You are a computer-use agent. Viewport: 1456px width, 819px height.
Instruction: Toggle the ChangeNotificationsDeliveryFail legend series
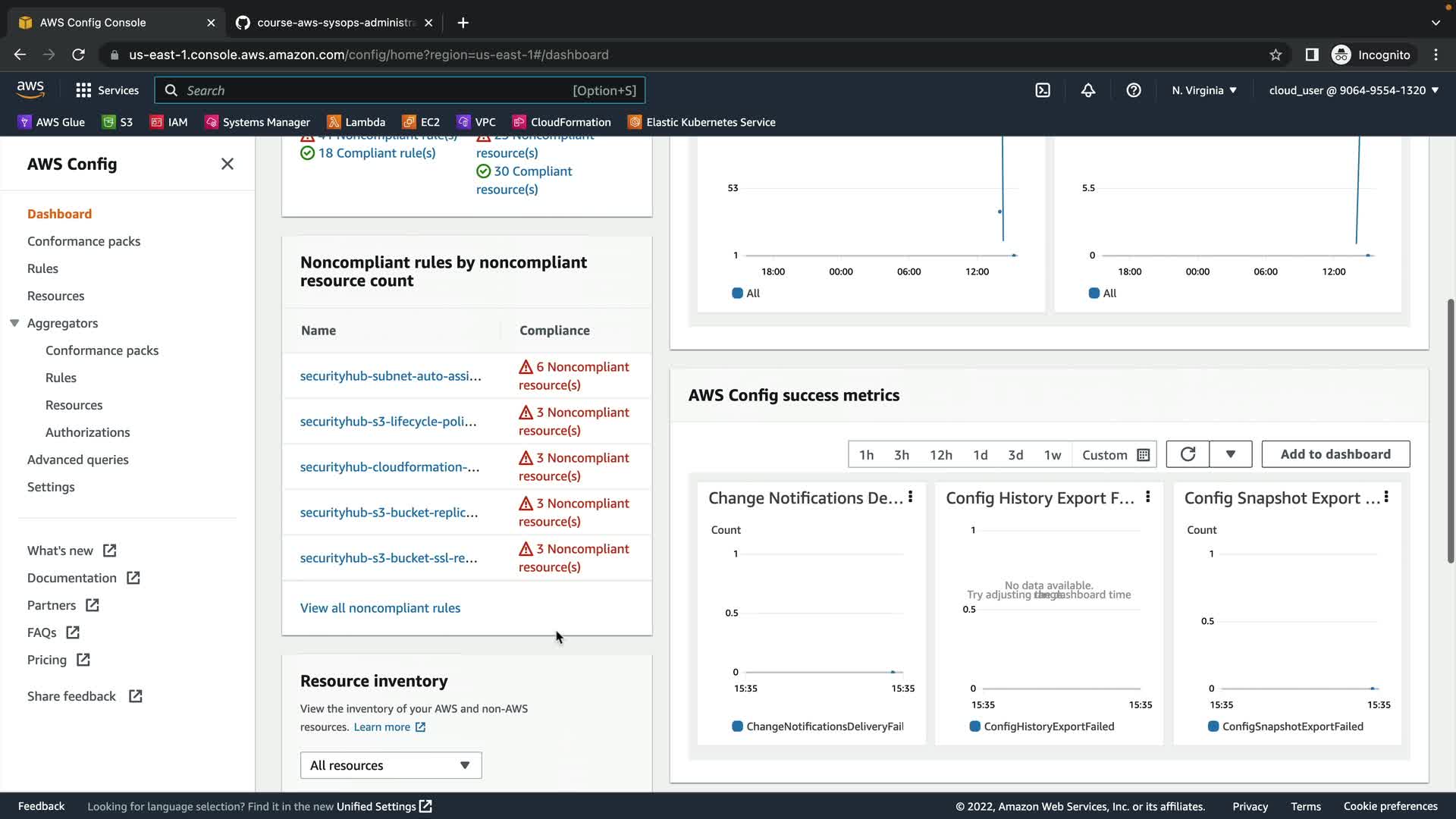click(819, 726)
